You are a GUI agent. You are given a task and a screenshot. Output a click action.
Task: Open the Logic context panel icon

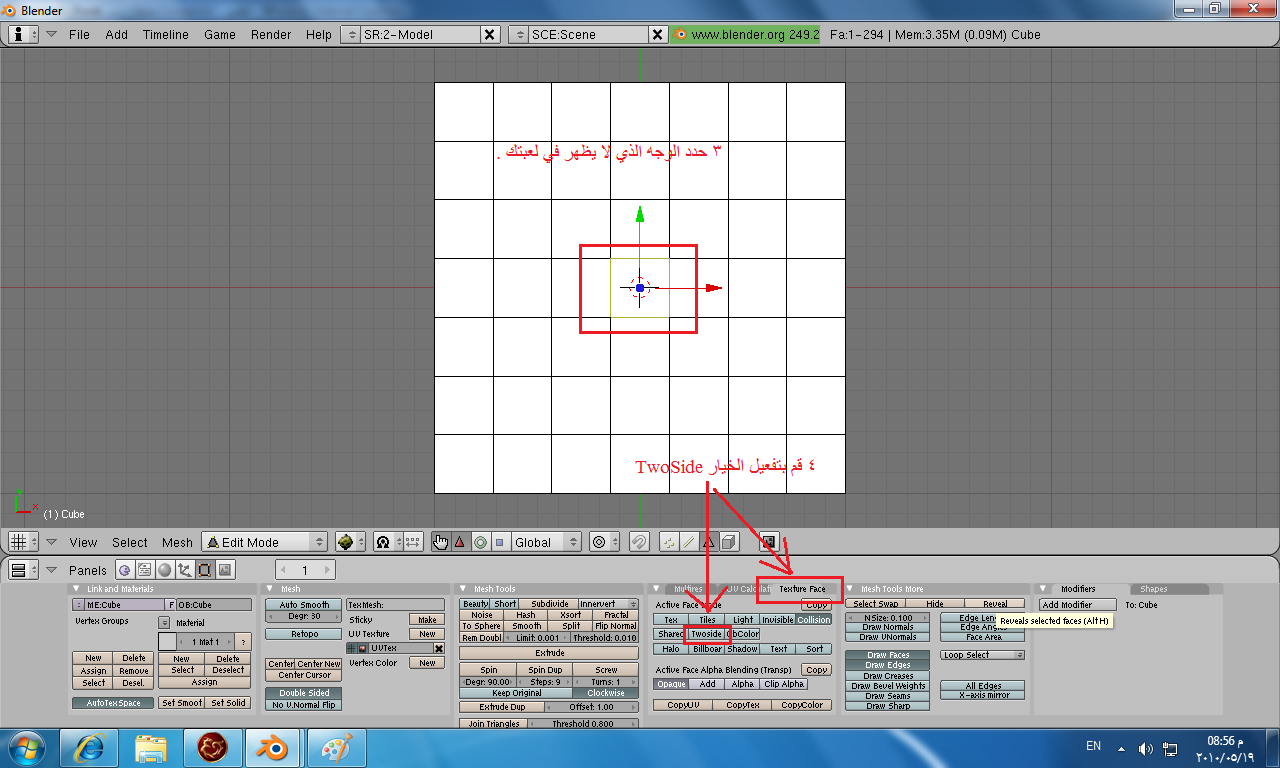(x=125, y=570)
